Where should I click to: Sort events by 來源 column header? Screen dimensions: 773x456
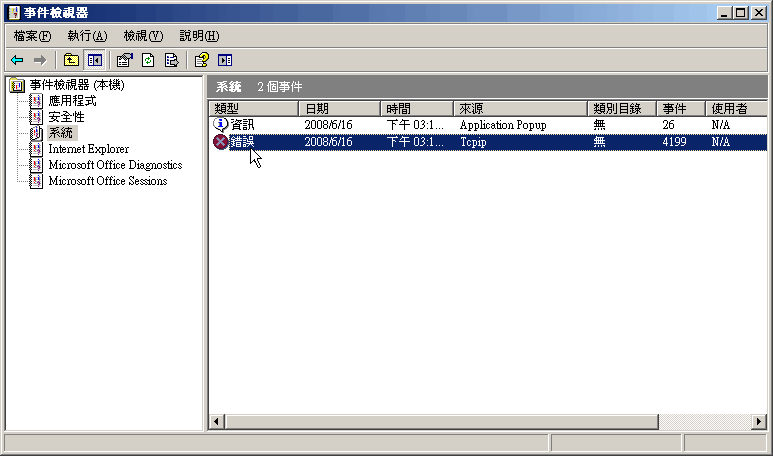point(520,108)
